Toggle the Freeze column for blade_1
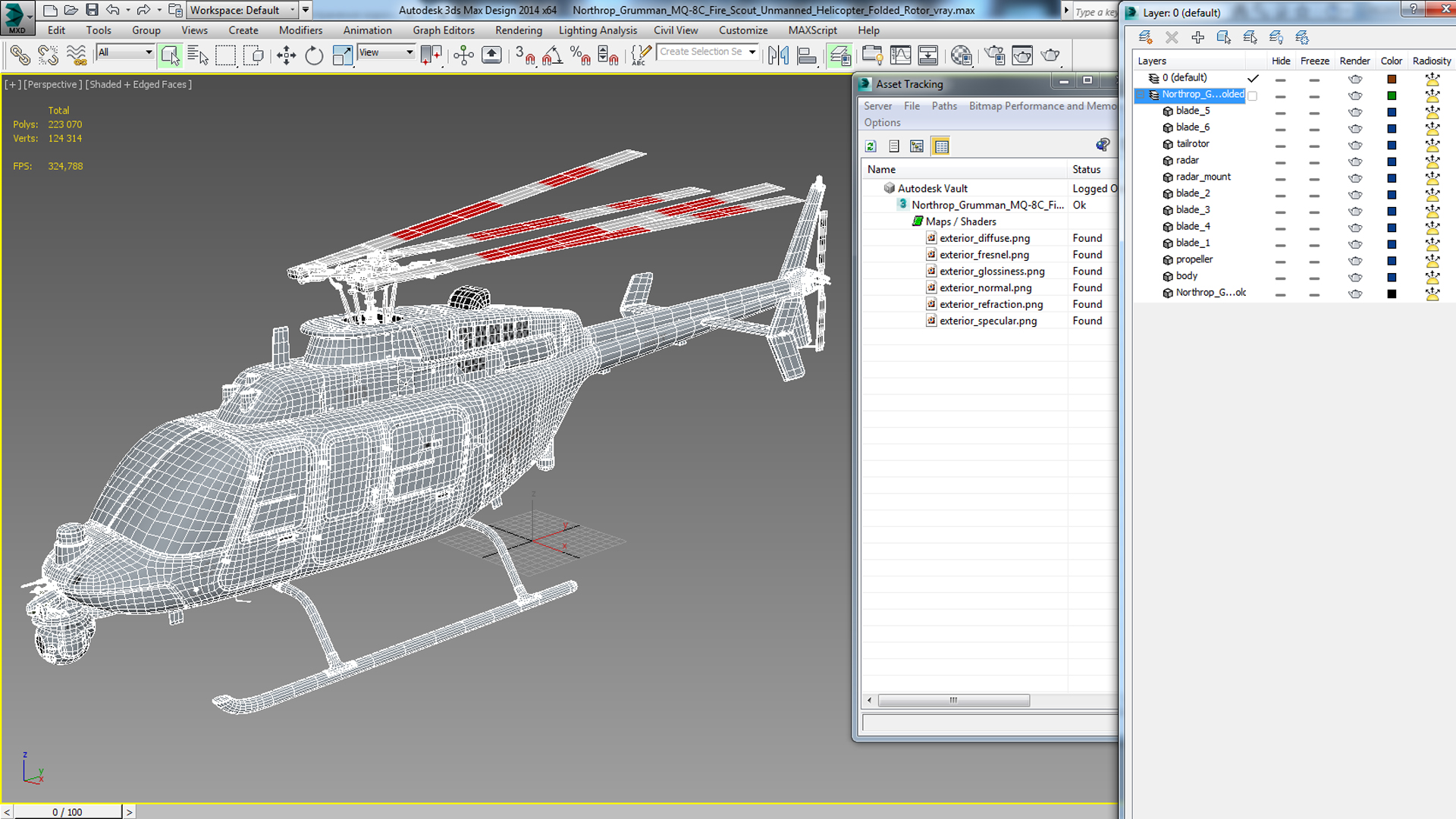 point(1314,245)
